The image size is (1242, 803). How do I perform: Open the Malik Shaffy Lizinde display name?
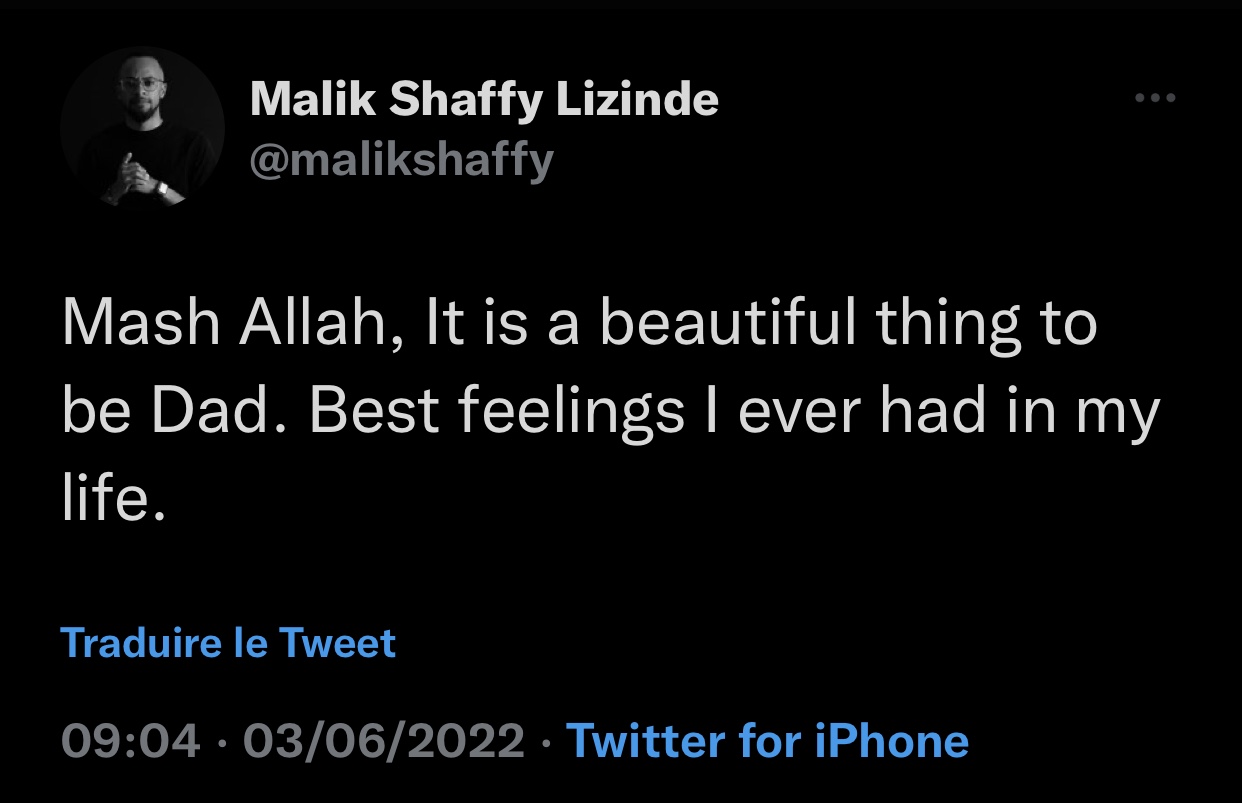pyautogui.click(x=483, y=99)
